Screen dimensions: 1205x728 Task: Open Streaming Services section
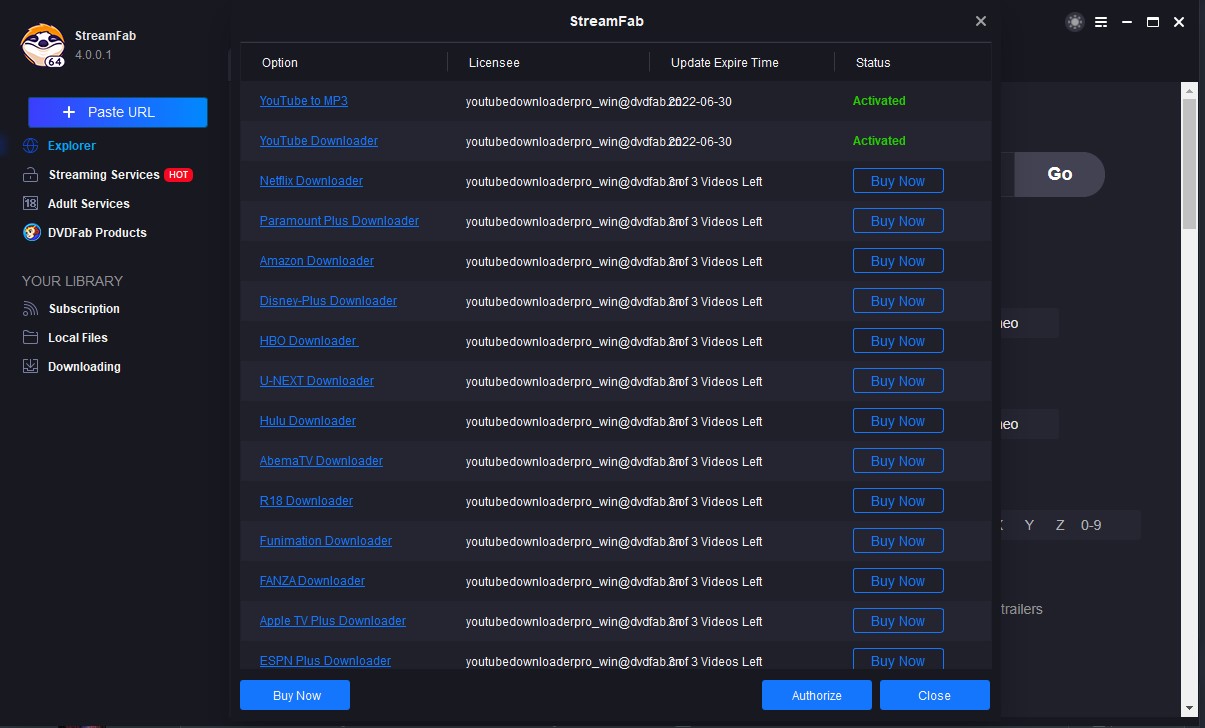tap(104, 175)
